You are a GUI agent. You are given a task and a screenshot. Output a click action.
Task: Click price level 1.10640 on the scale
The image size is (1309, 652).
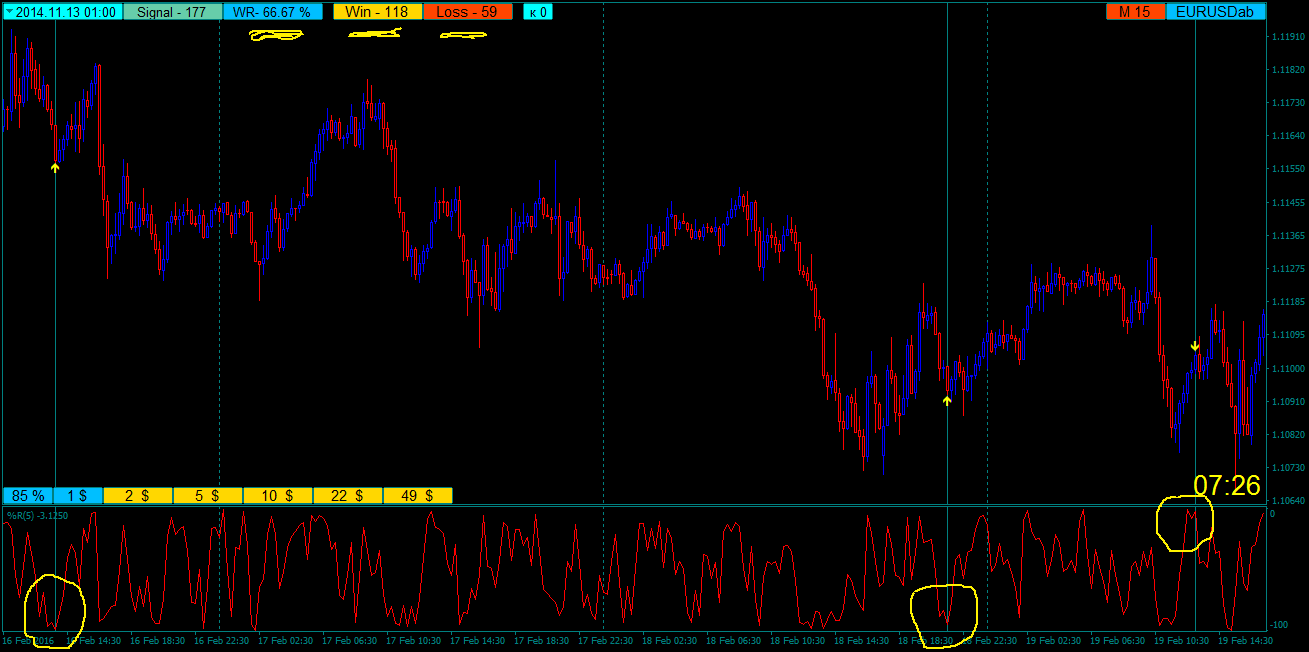[x=1287, y=500]
